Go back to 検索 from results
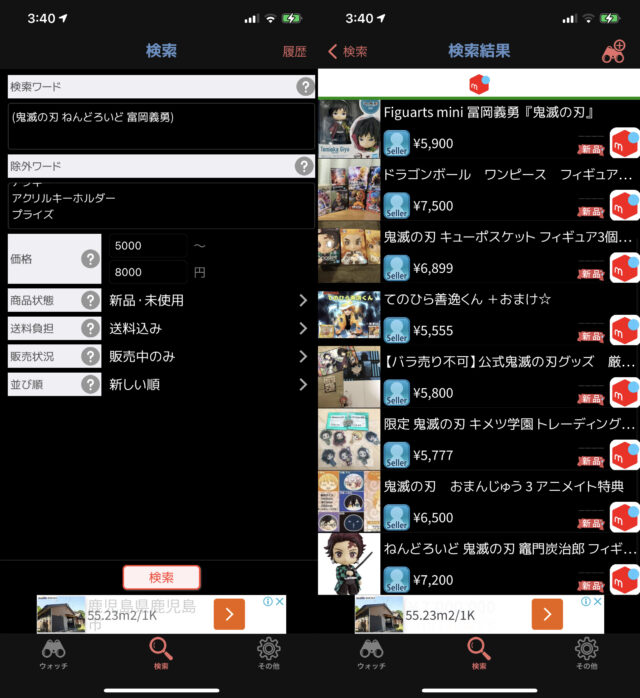 (x=348, y=52)
